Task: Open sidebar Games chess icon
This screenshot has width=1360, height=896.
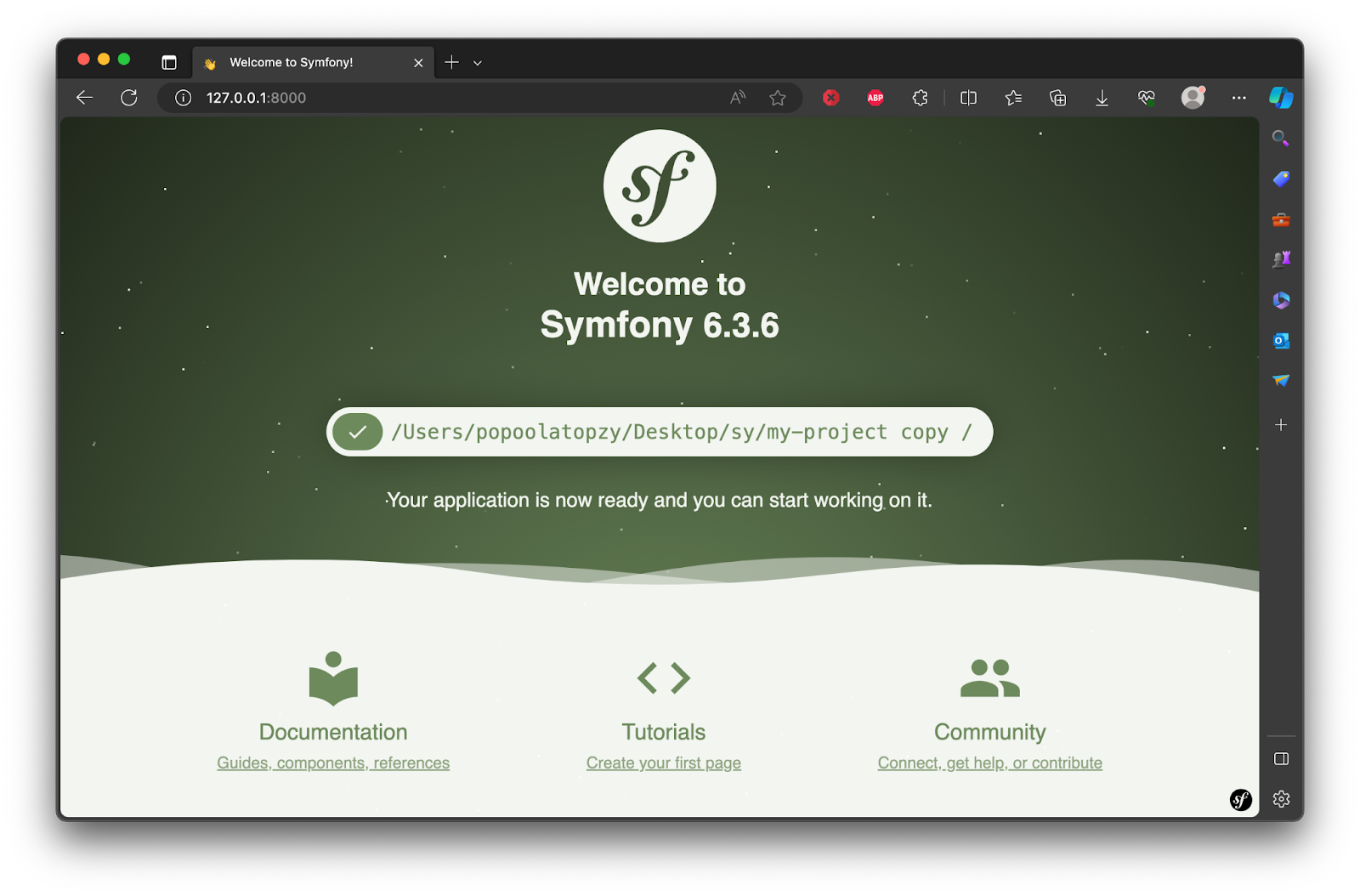Action: point(1281,259)
